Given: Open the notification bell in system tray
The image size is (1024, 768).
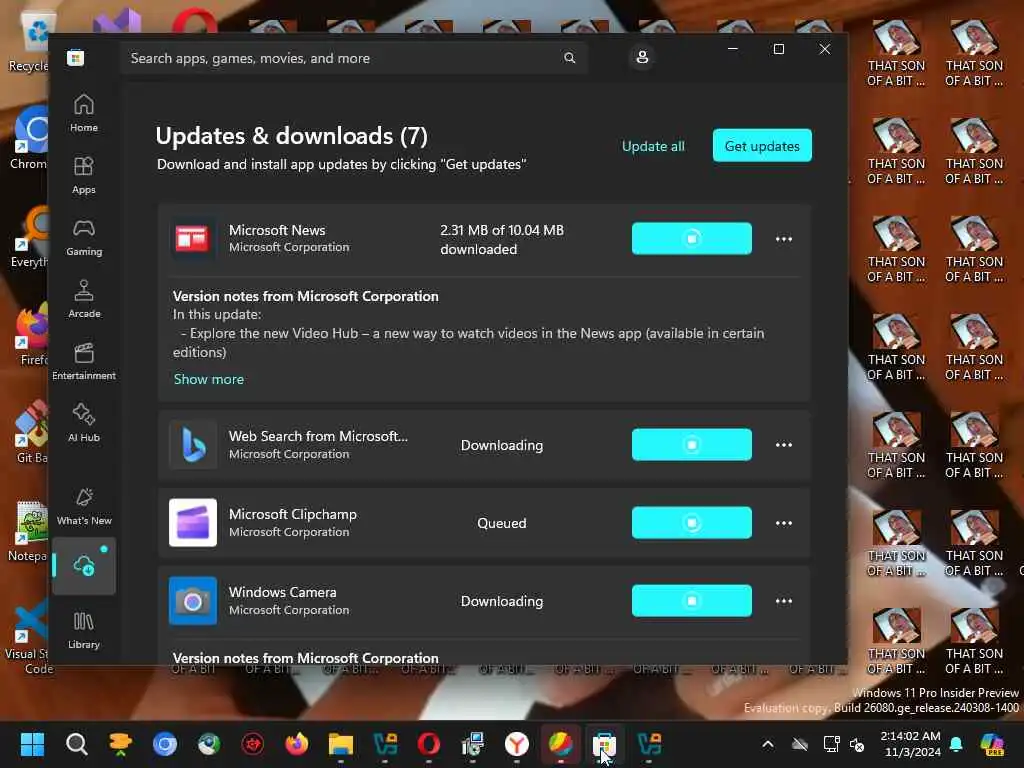Looking at the screenshot, I should (956, 744).
